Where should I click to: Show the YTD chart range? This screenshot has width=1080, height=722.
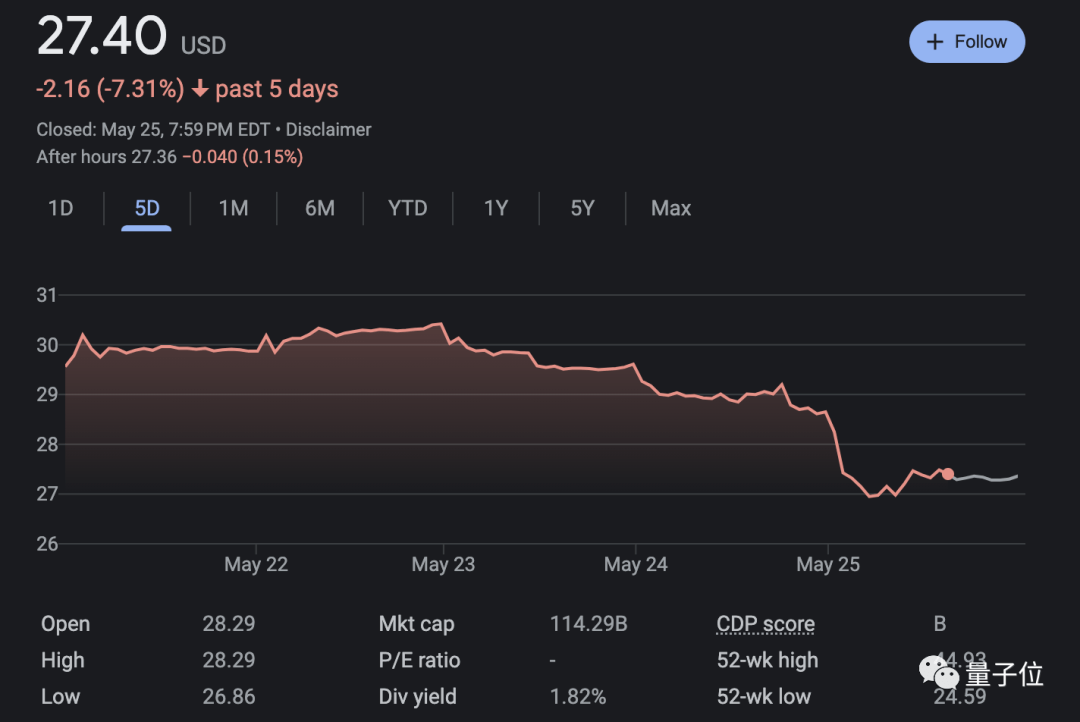(x=408, y=208)
